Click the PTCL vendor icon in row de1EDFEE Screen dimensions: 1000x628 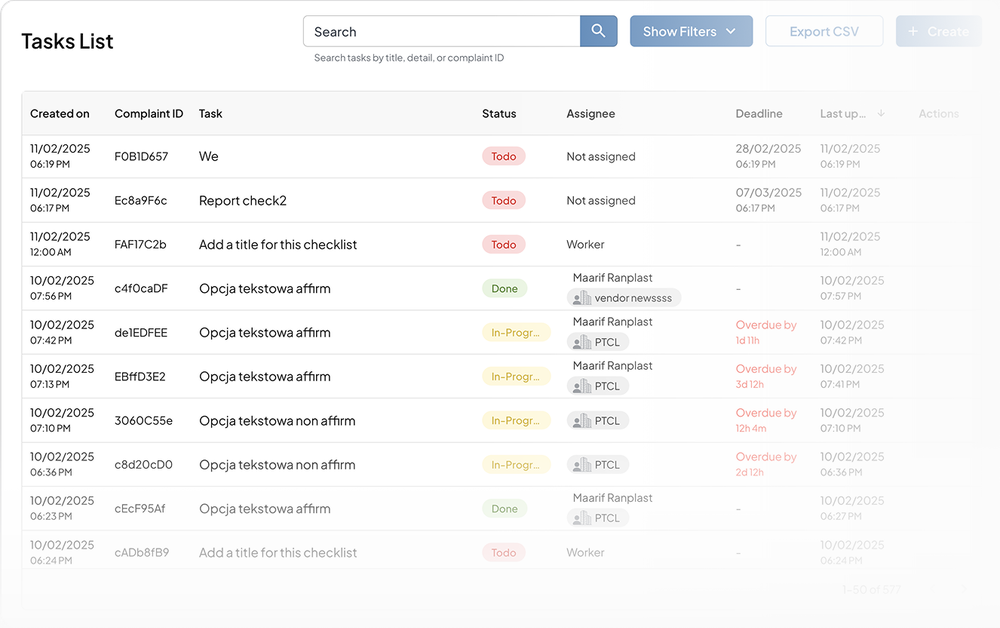tap(581, 341)
